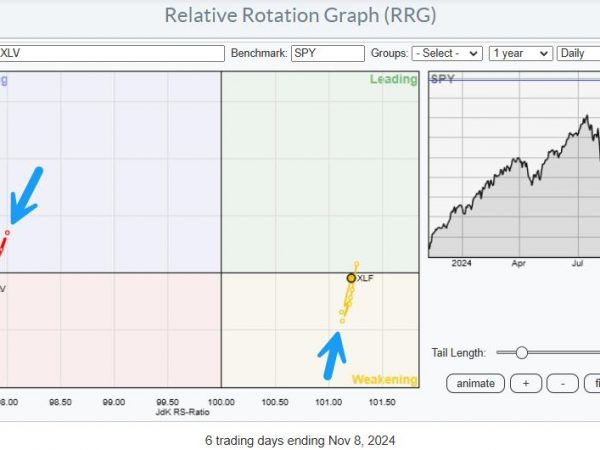Click the Benchmark label
Image resolution: width=600 pixels, height=450 pixels.
[259, 53]
